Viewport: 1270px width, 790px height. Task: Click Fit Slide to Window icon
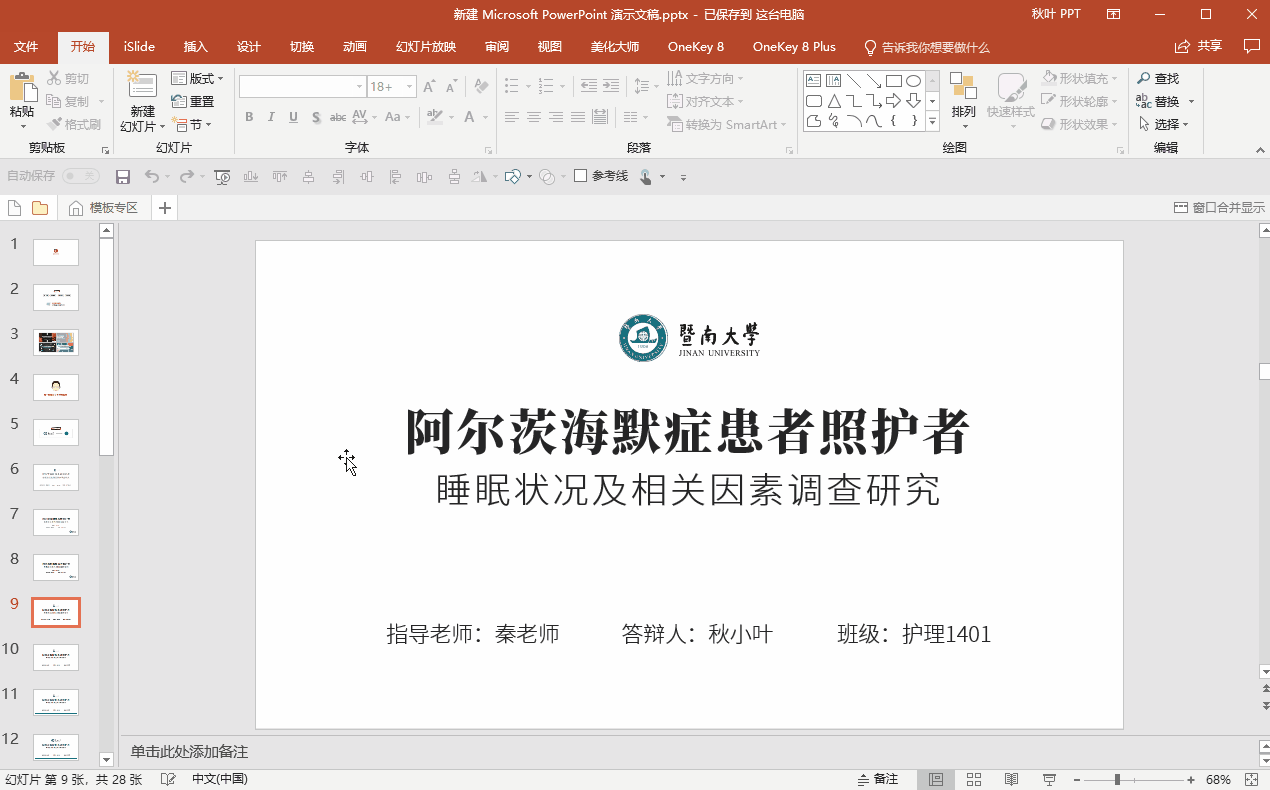(1251, 779)
